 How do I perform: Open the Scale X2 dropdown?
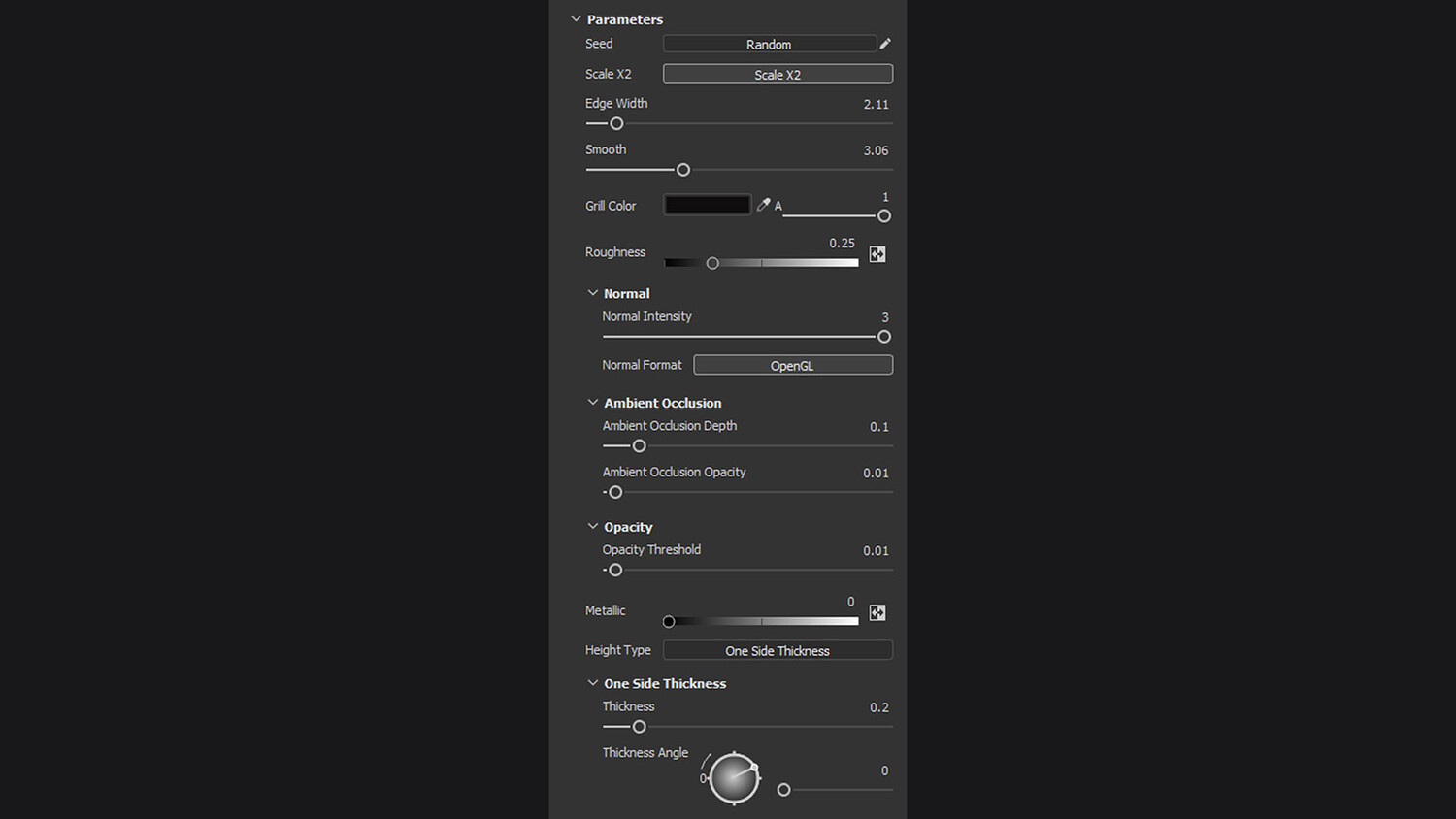pos(777,75)
